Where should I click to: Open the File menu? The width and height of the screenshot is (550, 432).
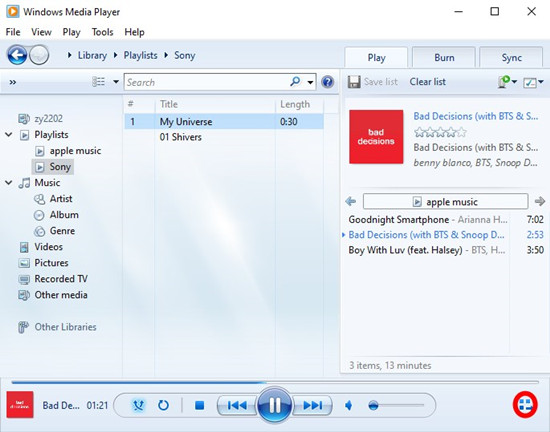click(13, 32)
